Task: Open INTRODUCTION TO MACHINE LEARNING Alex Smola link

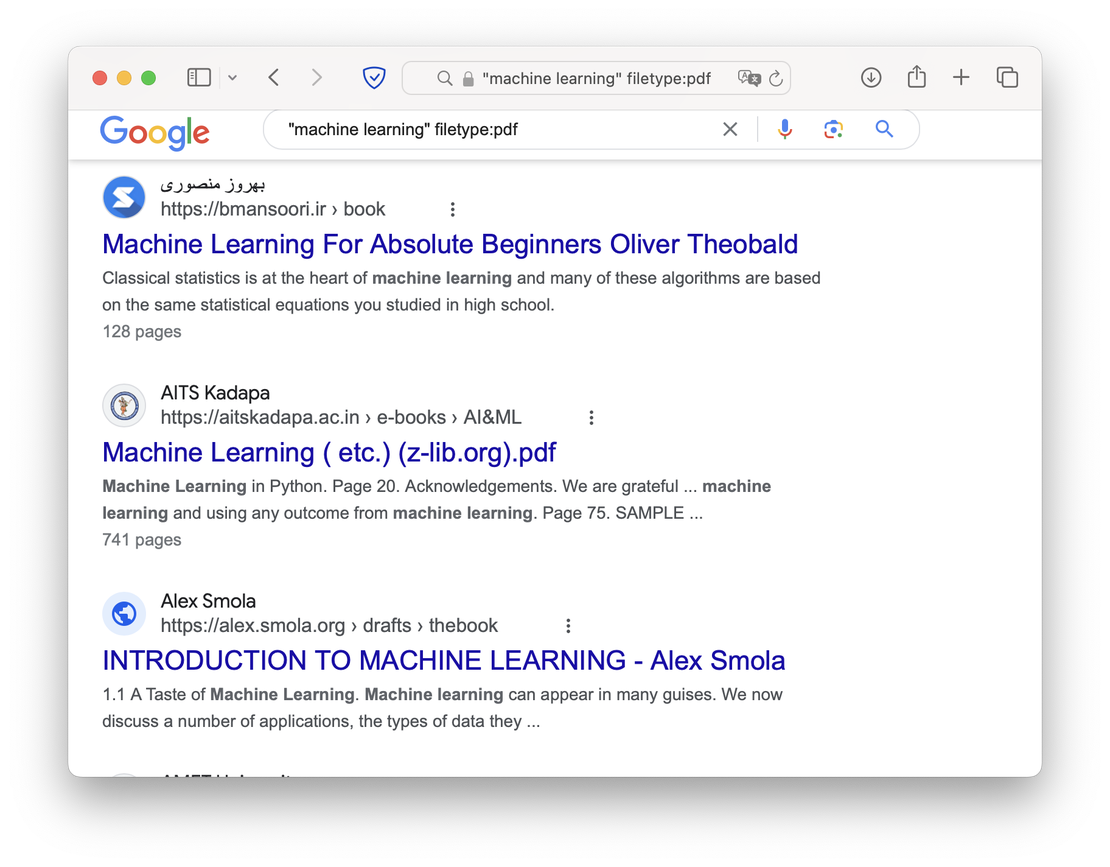Action: [444, 660]
